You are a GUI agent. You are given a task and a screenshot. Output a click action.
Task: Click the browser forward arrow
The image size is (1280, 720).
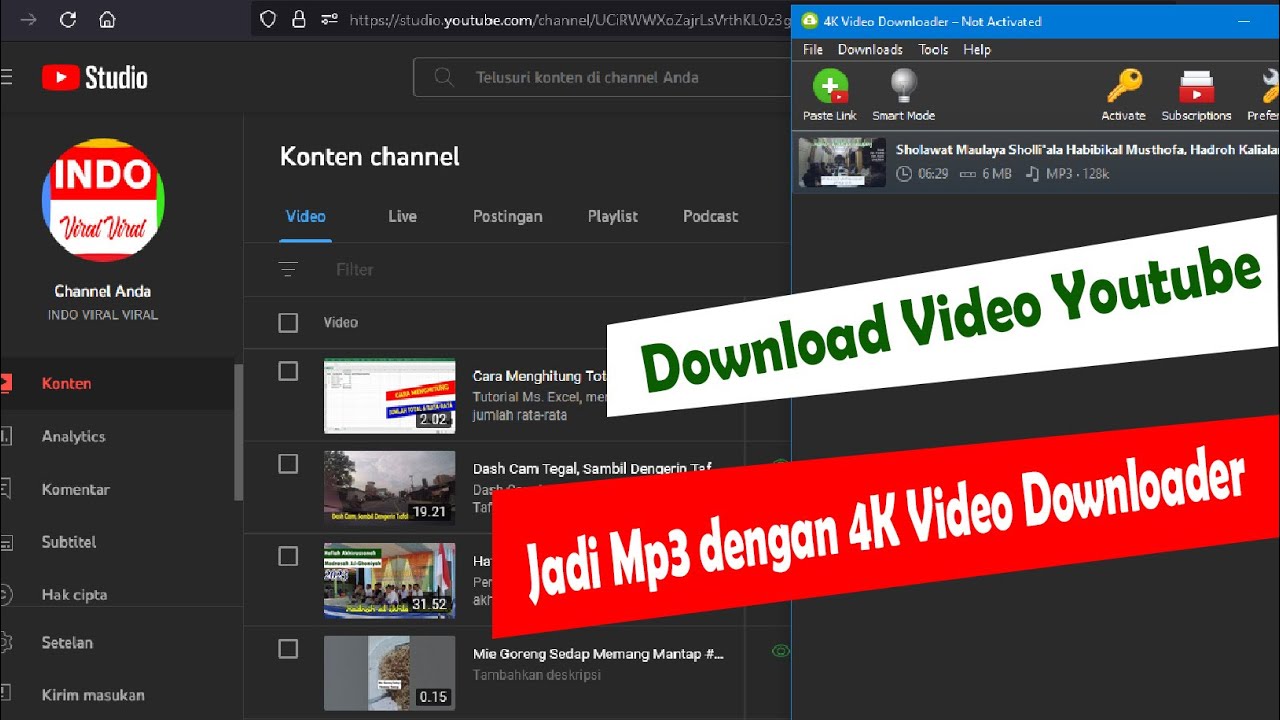point(28,19)
